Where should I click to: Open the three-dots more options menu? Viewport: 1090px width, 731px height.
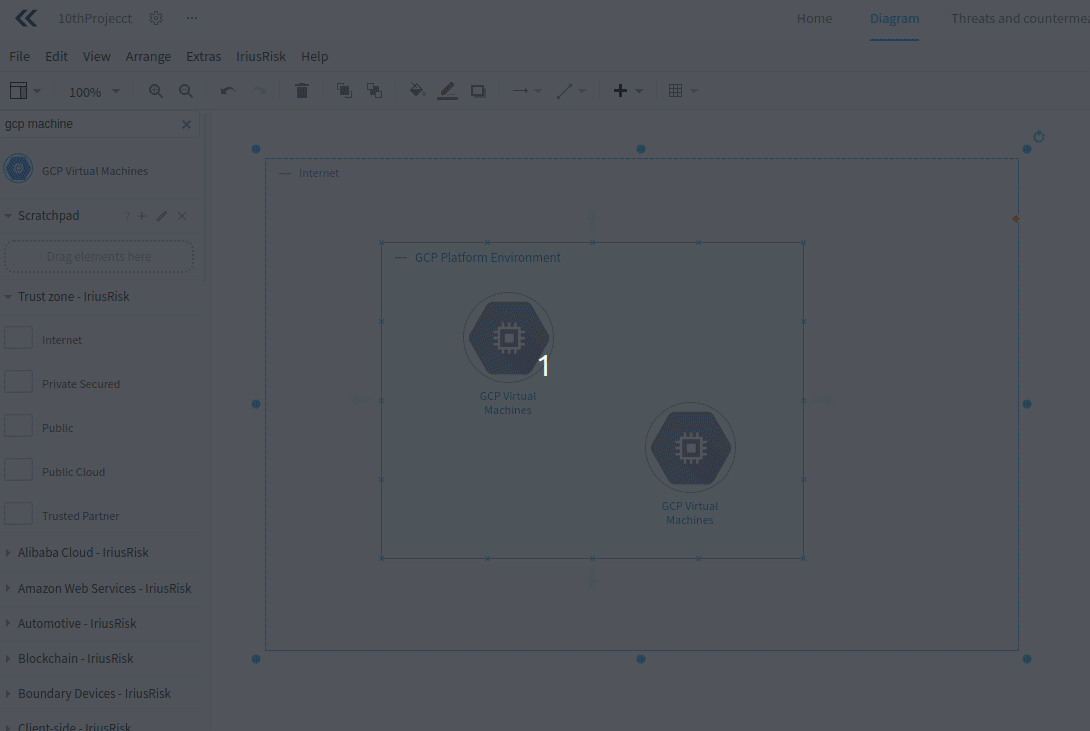pos(192,18)
